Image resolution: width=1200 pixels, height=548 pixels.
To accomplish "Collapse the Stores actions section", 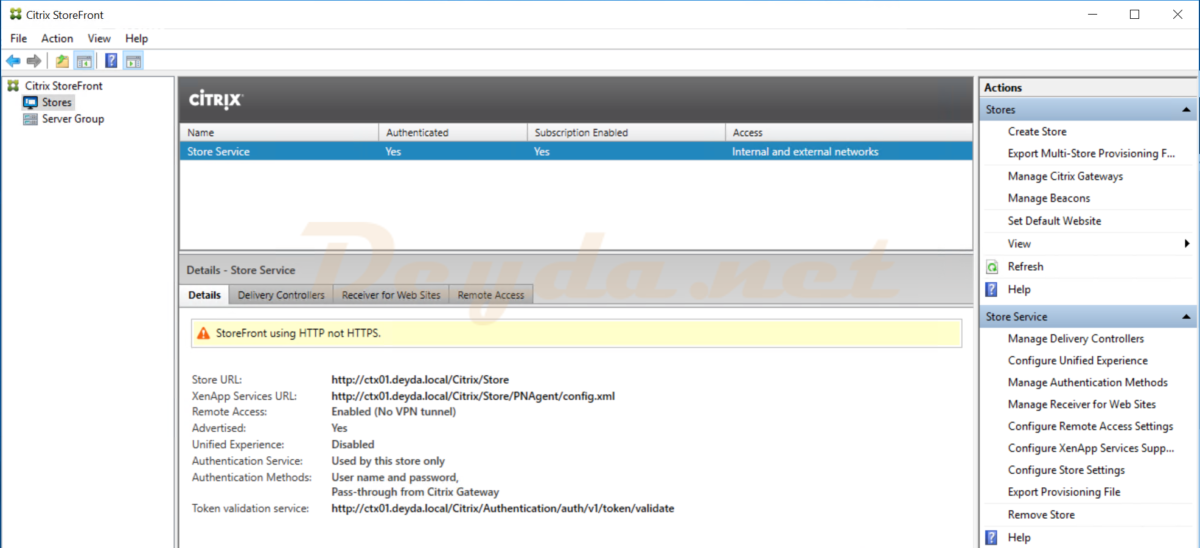I will click(1186, 110).
